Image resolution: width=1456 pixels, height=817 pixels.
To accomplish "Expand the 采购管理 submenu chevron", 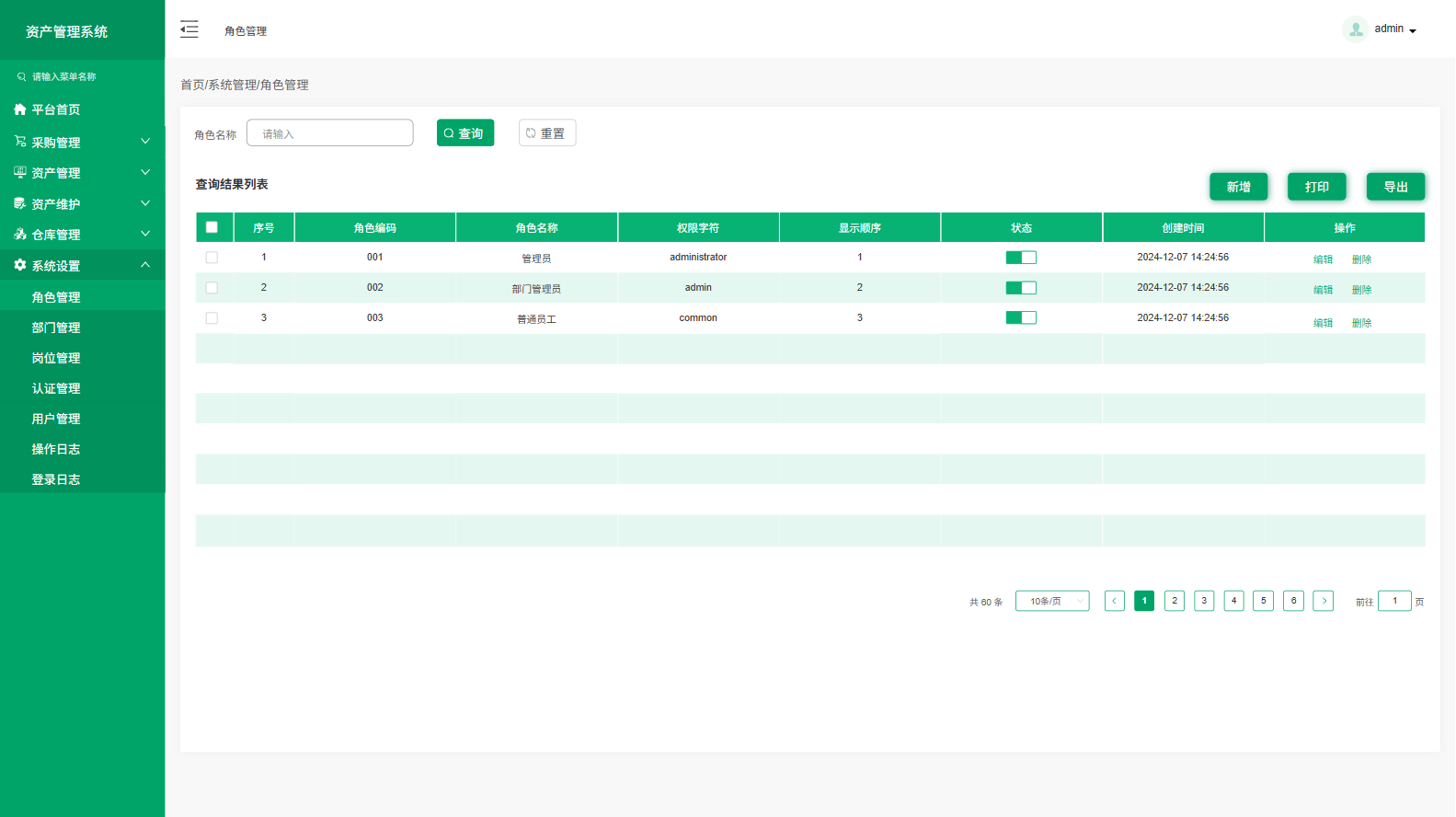I will click(x=145, y=142).
